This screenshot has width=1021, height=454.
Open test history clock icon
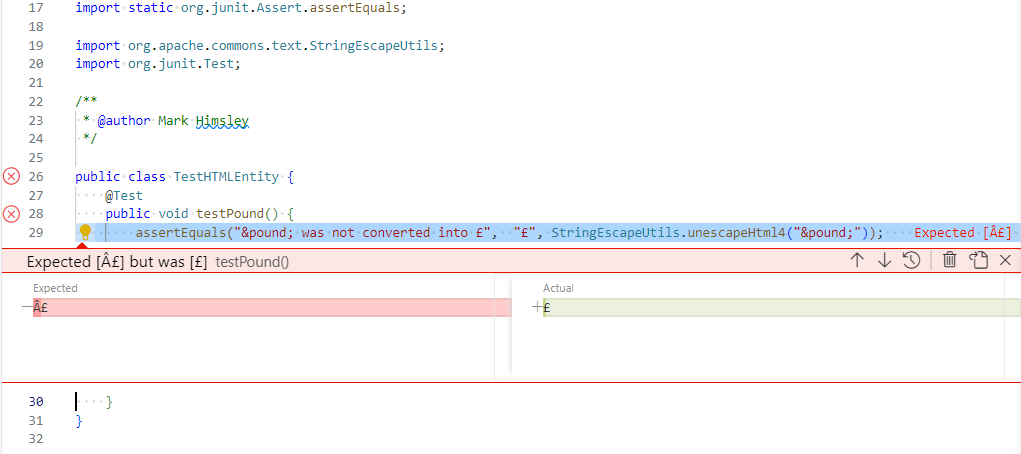[x=911, y=261]
